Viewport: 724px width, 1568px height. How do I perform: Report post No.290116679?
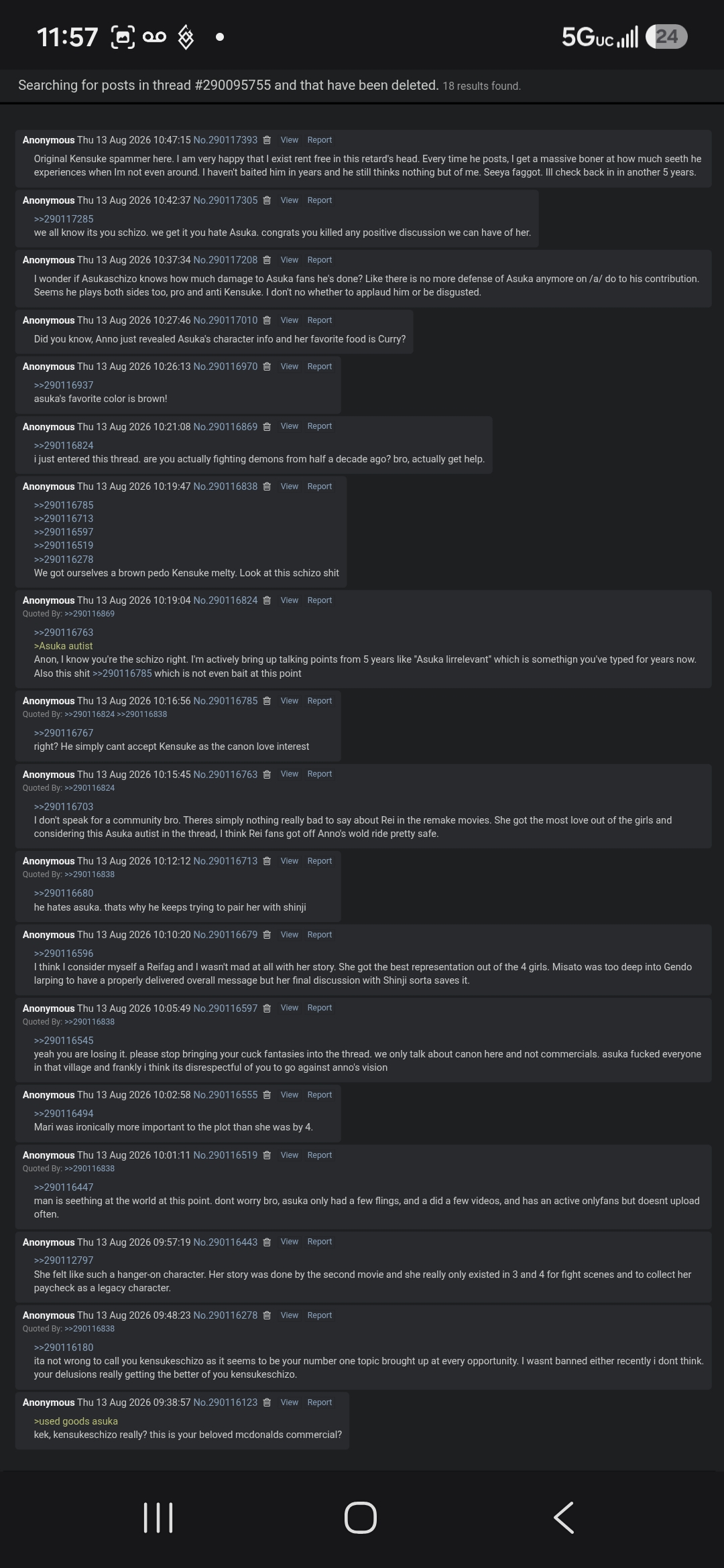click(320, 935)
